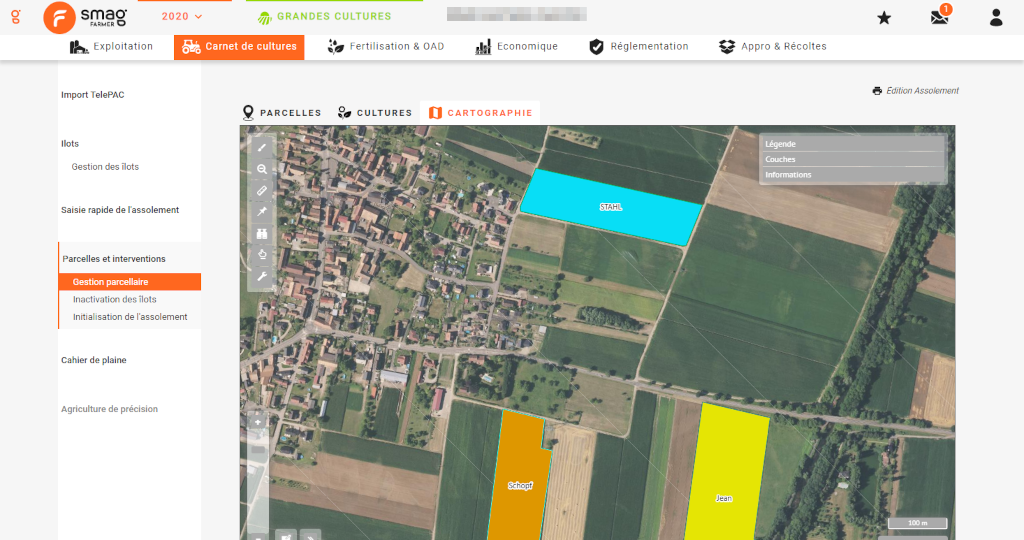Screen dimensions: 1024x540
Task: Choose the hand pointer selection tool
Action: coord(262,255)
